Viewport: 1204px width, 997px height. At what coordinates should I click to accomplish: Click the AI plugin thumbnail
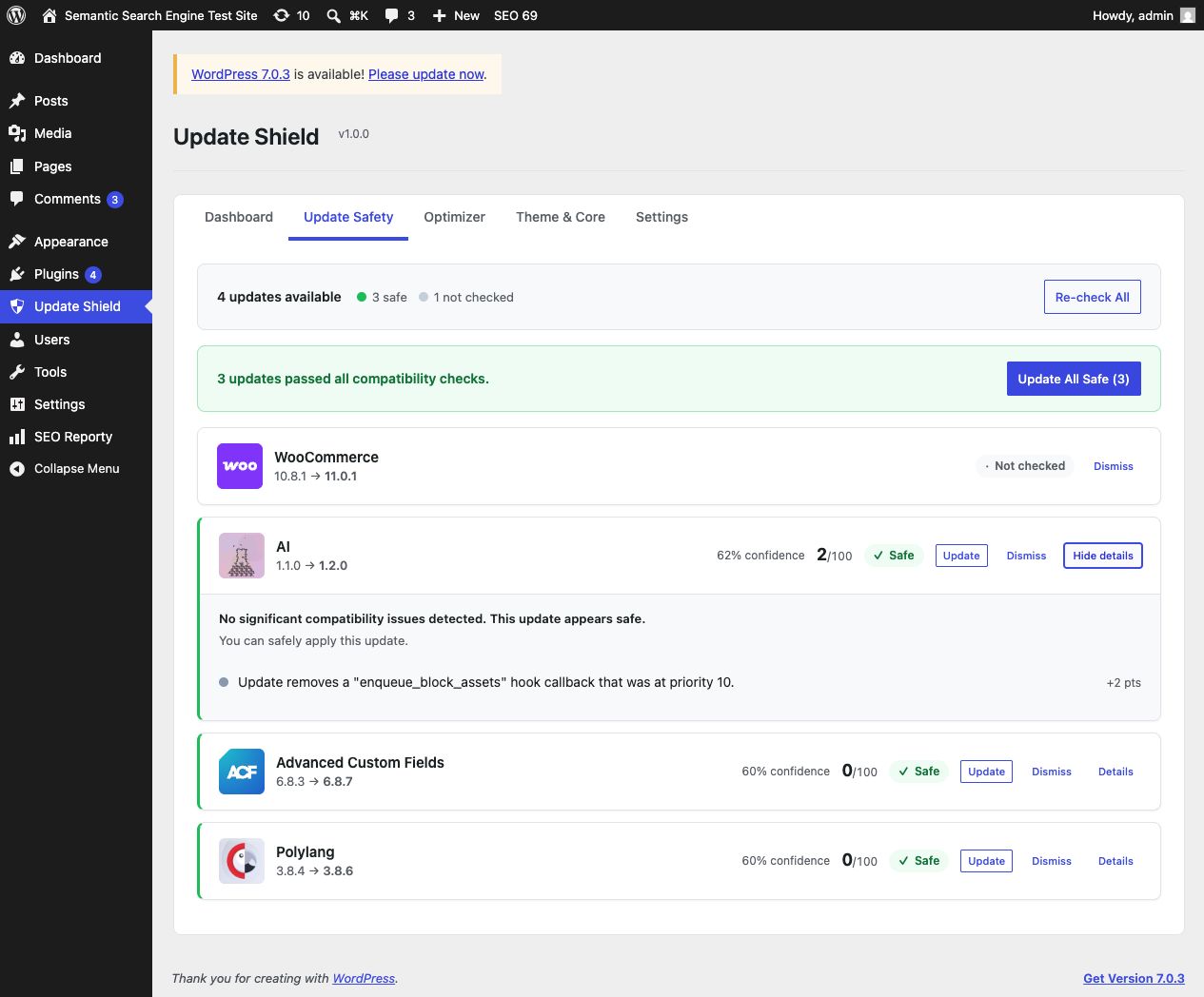242,556
